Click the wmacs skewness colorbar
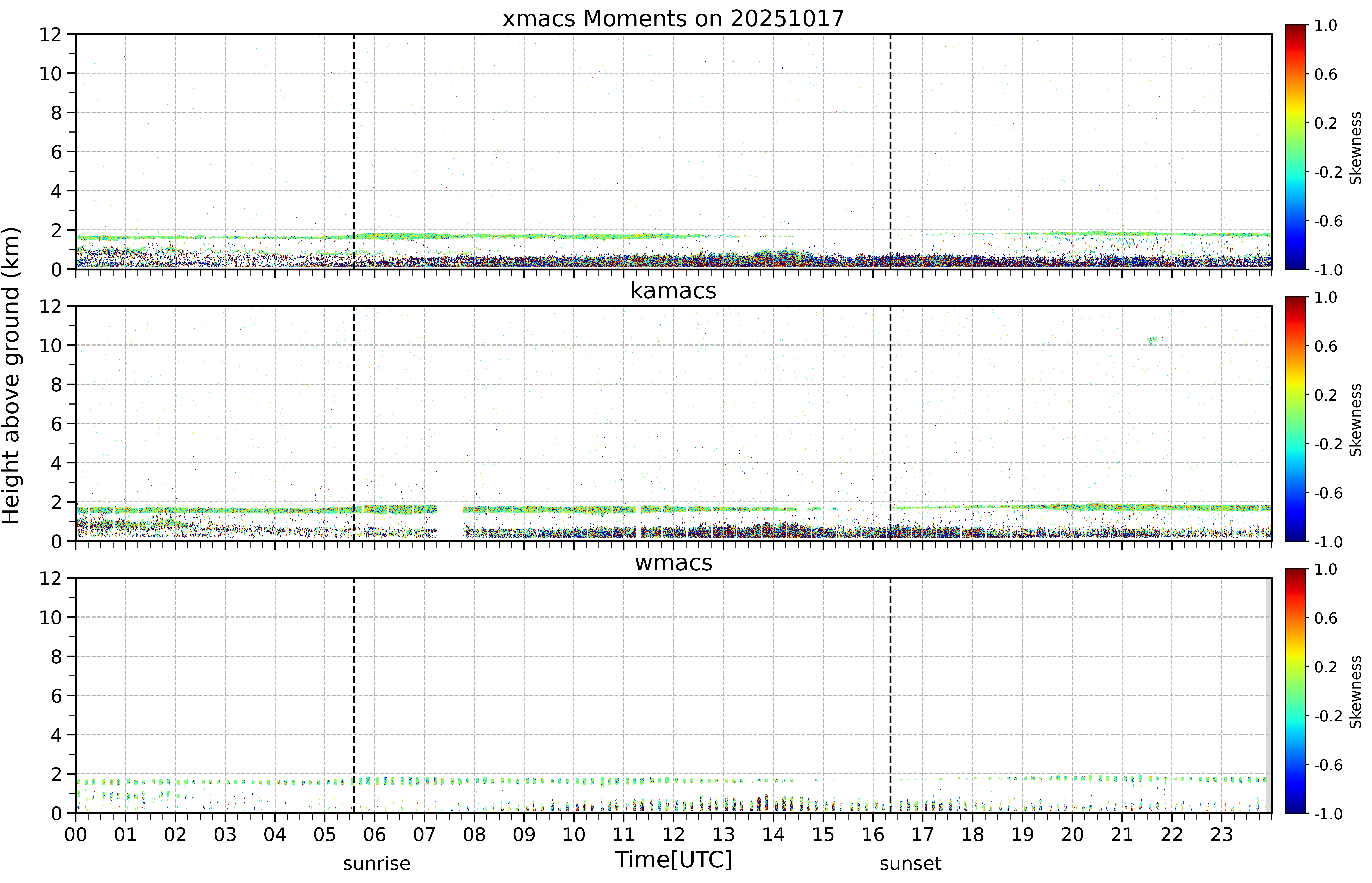The height and width of the screenshot is (883, 1372). click(1295, 691)
